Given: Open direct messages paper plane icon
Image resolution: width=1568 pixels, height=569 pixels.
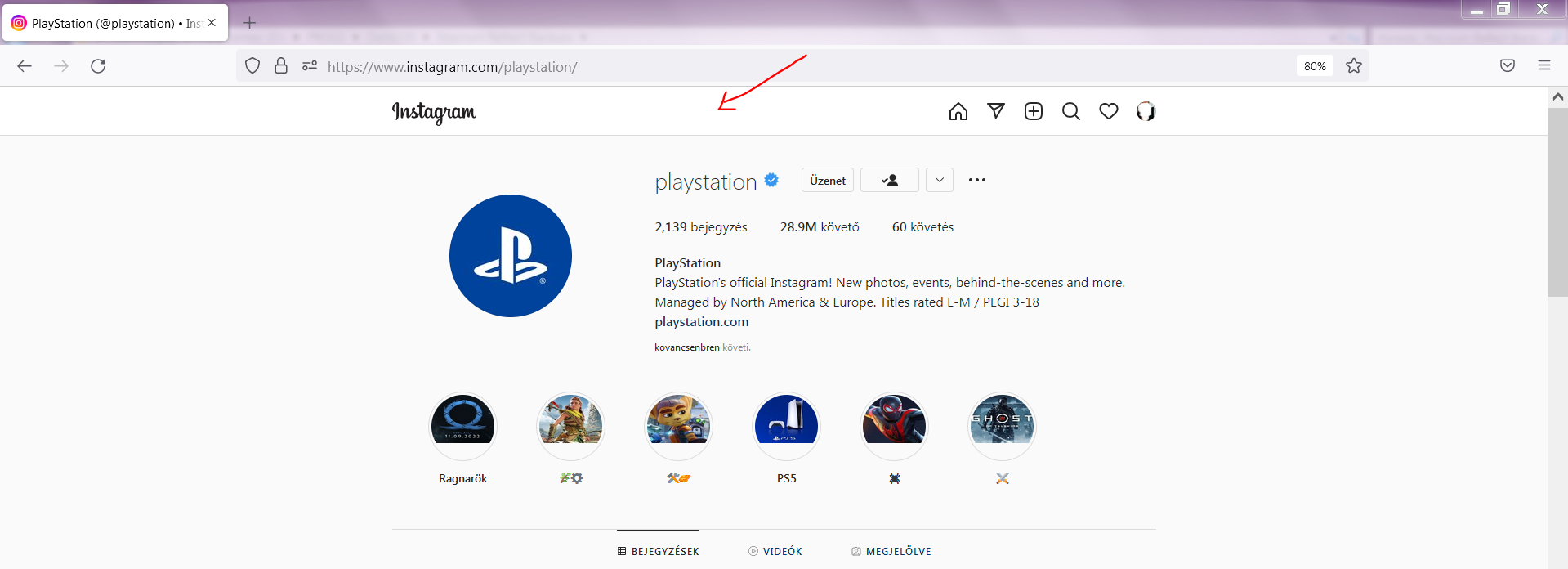Looking at the screenshot, I should [996, 111].
